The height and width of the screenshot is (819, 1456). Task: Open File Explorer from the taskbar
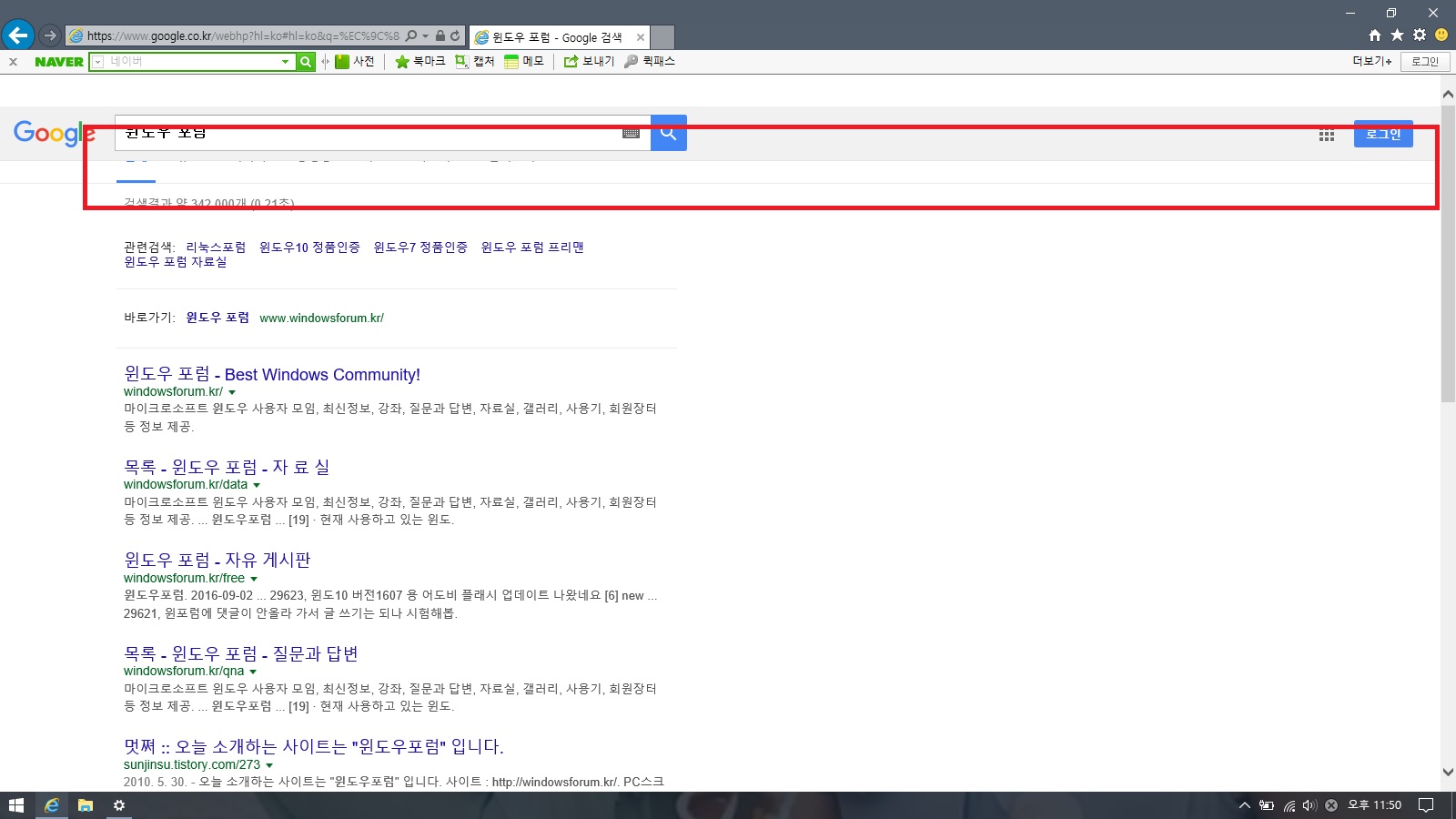click(86, 805)
